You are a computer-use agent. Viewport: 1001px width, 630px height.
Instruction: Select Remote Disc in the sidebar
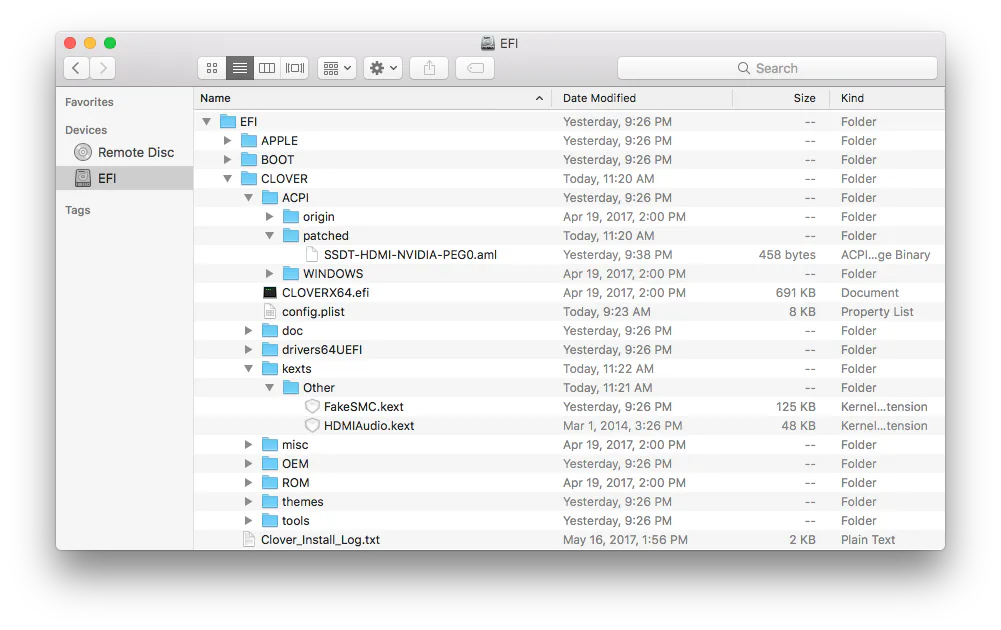(x=124, y=153)
